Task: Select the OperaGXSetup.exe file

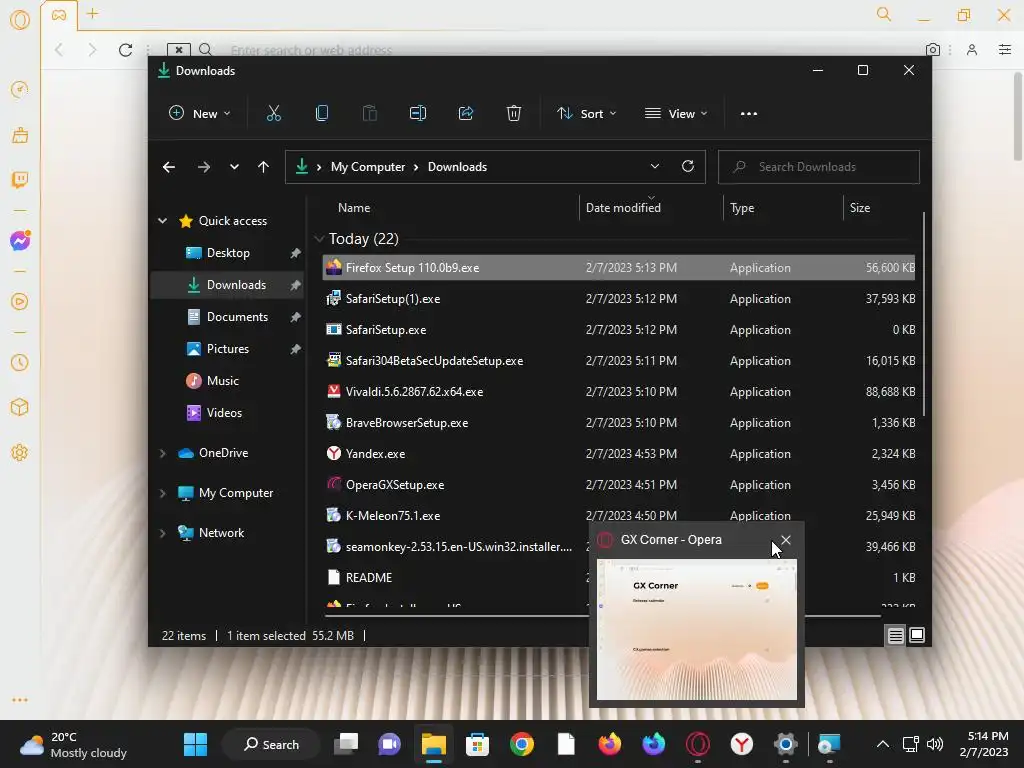Action: (x=619, y=485)
